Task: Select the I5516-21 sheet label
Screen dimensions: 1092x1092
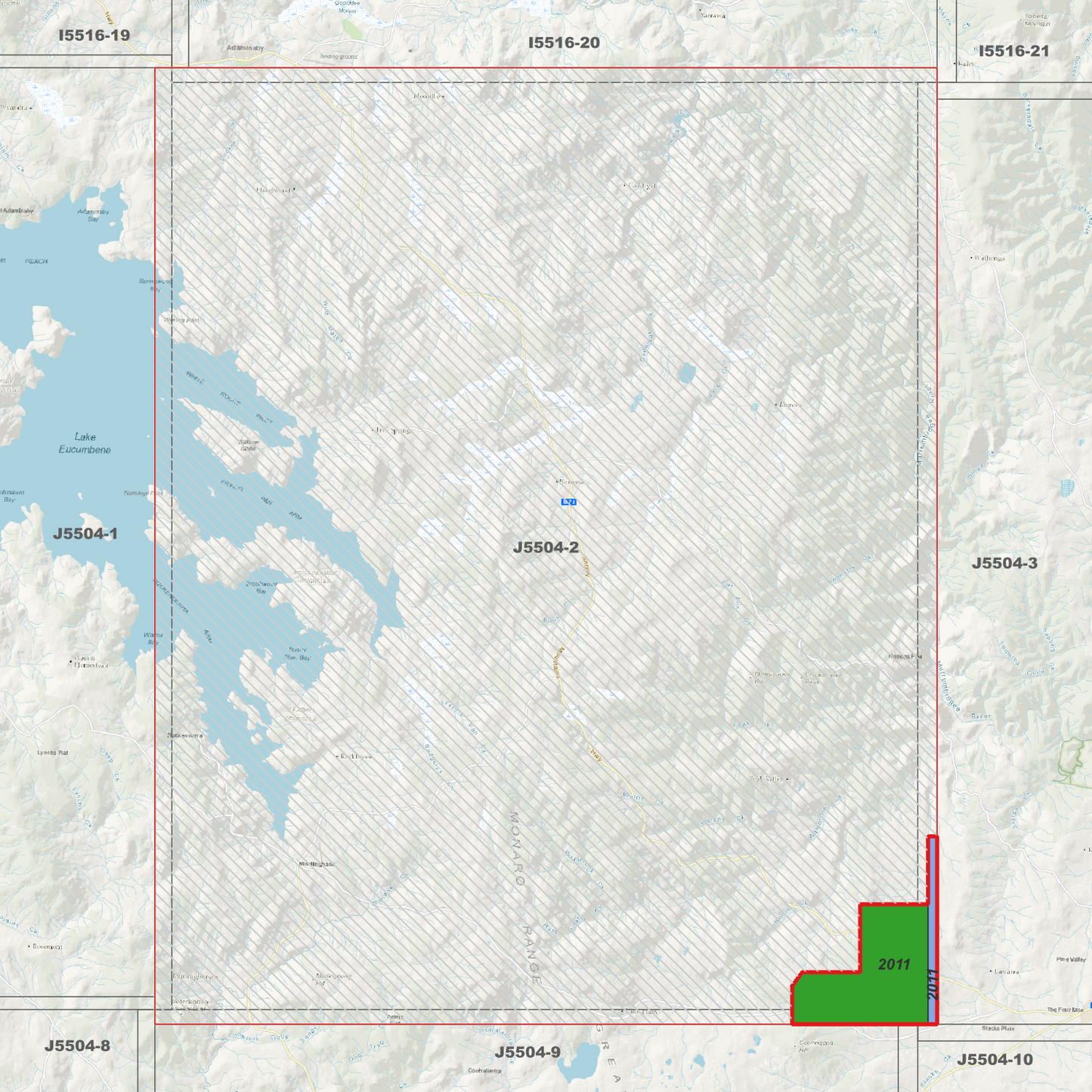Action: point(1013,51)
